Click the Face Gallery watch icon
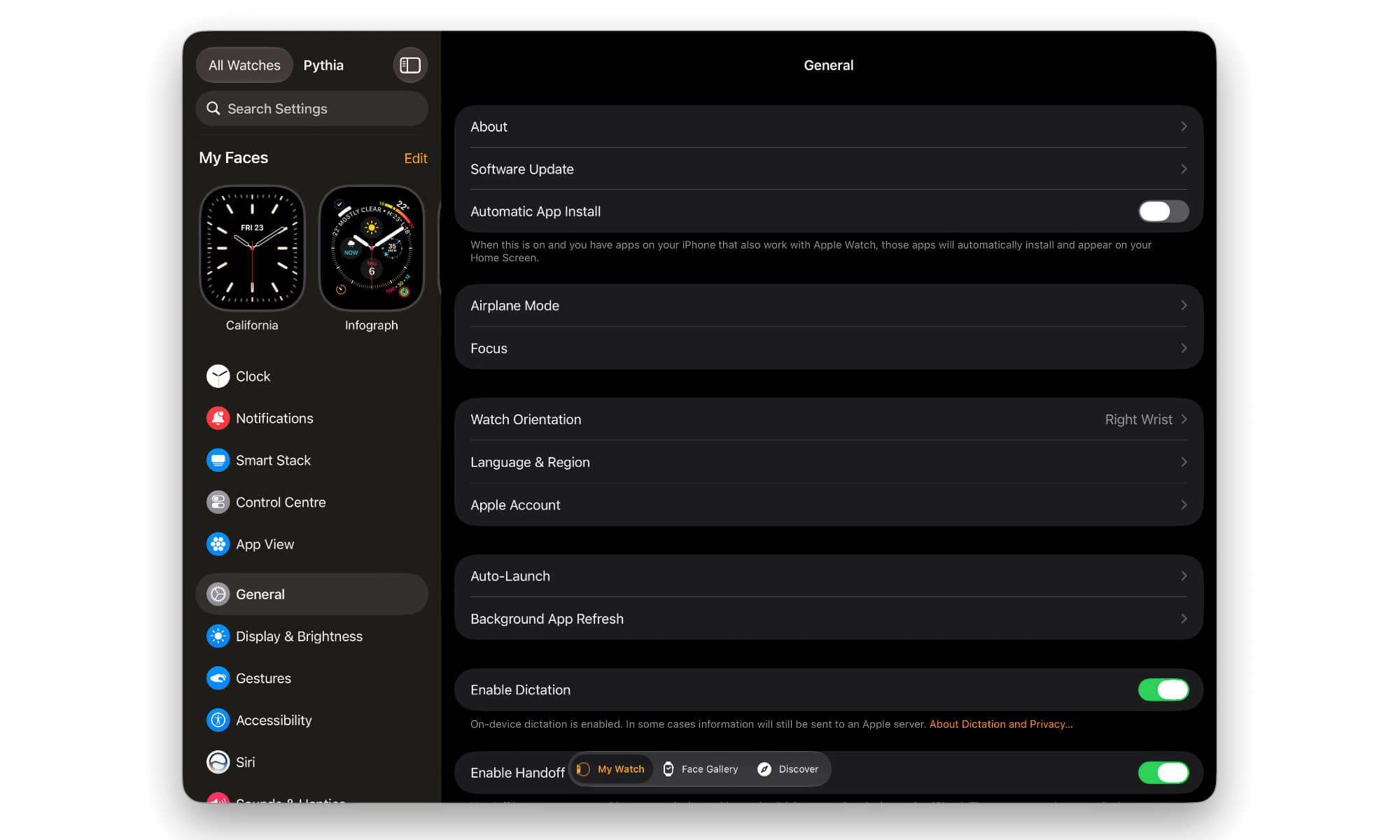Image resolution: width=1400 pixels, height=840 pixels. click(x=668, y=769)
